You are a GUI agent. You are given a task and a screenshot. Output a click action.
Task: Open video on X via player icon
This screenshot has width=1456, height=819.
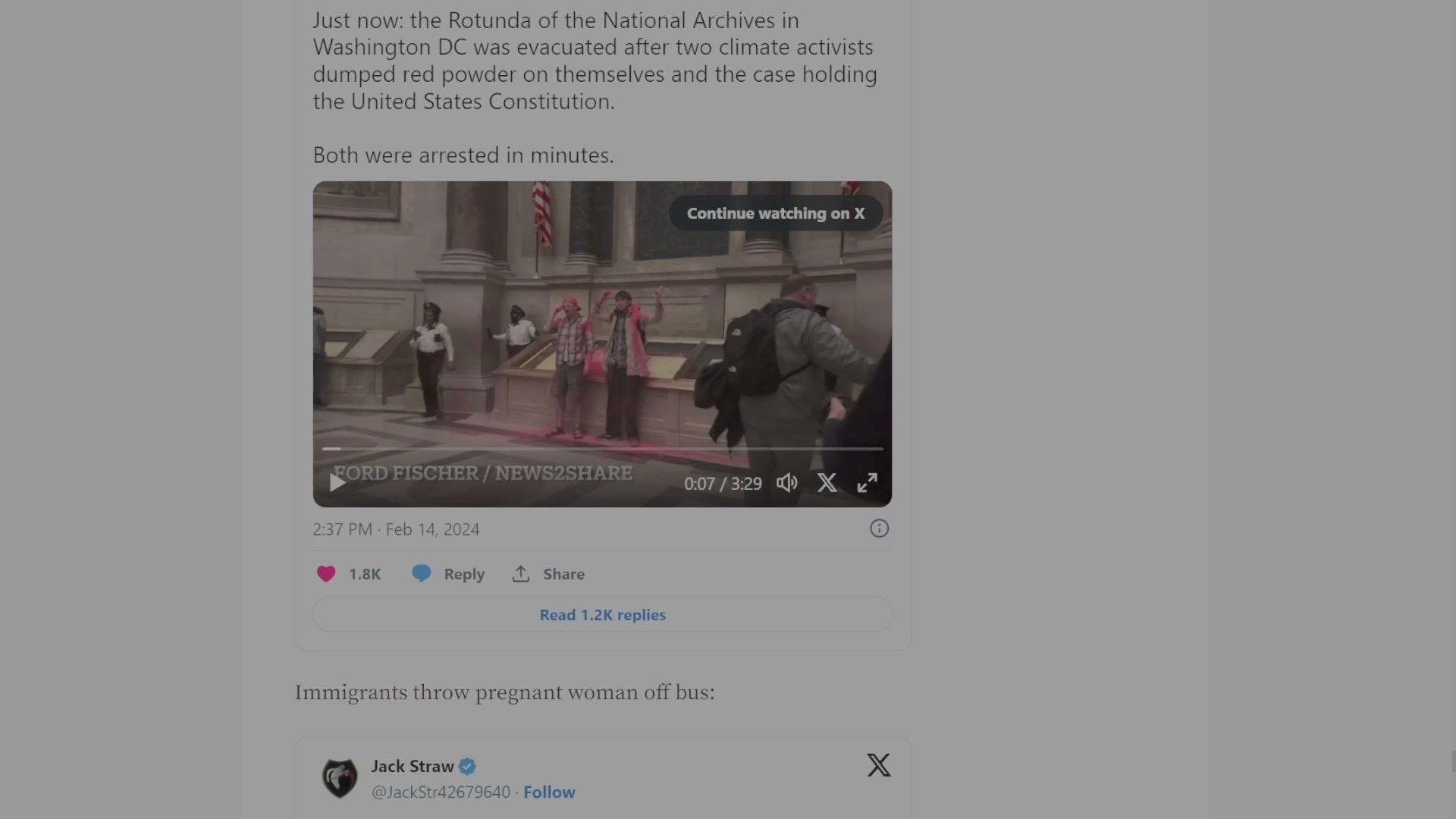827,483
